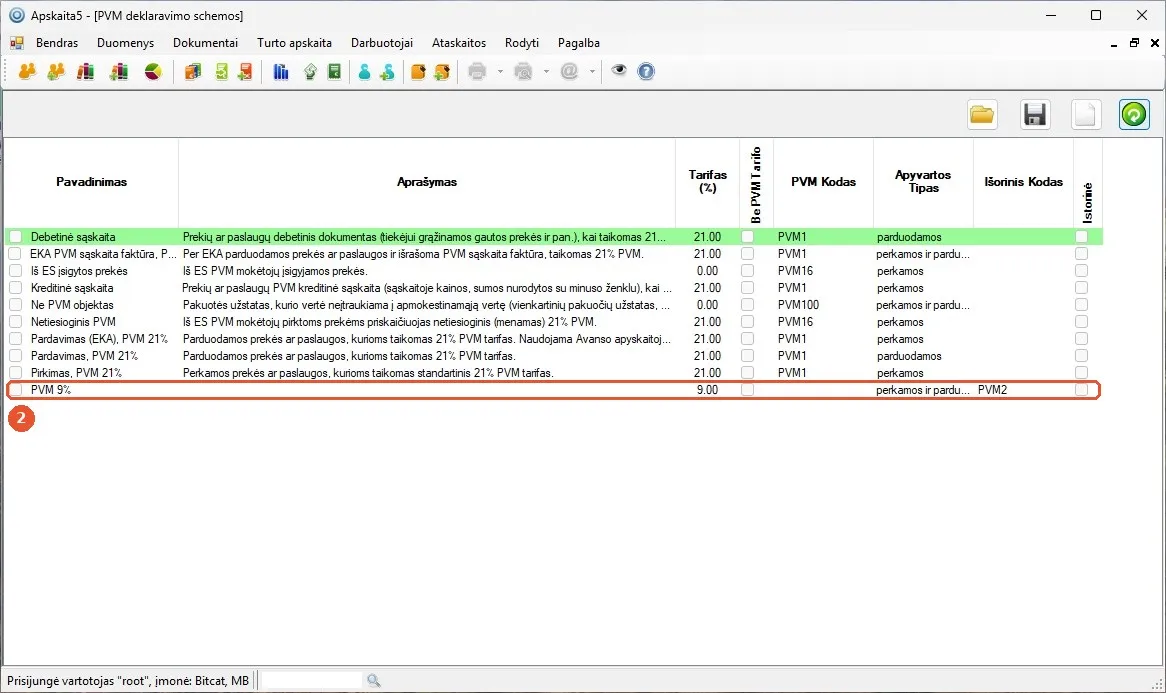Open the pie chart toolbar icon
The image size is (1166, 693).
[x=153, y=71]
